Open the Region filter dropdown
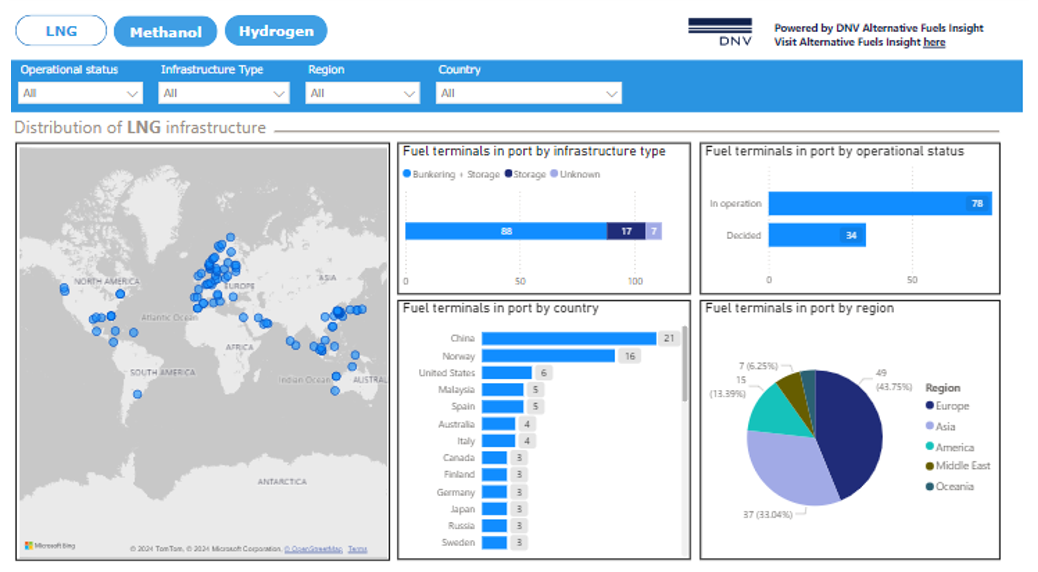 [x=362, y=93]
